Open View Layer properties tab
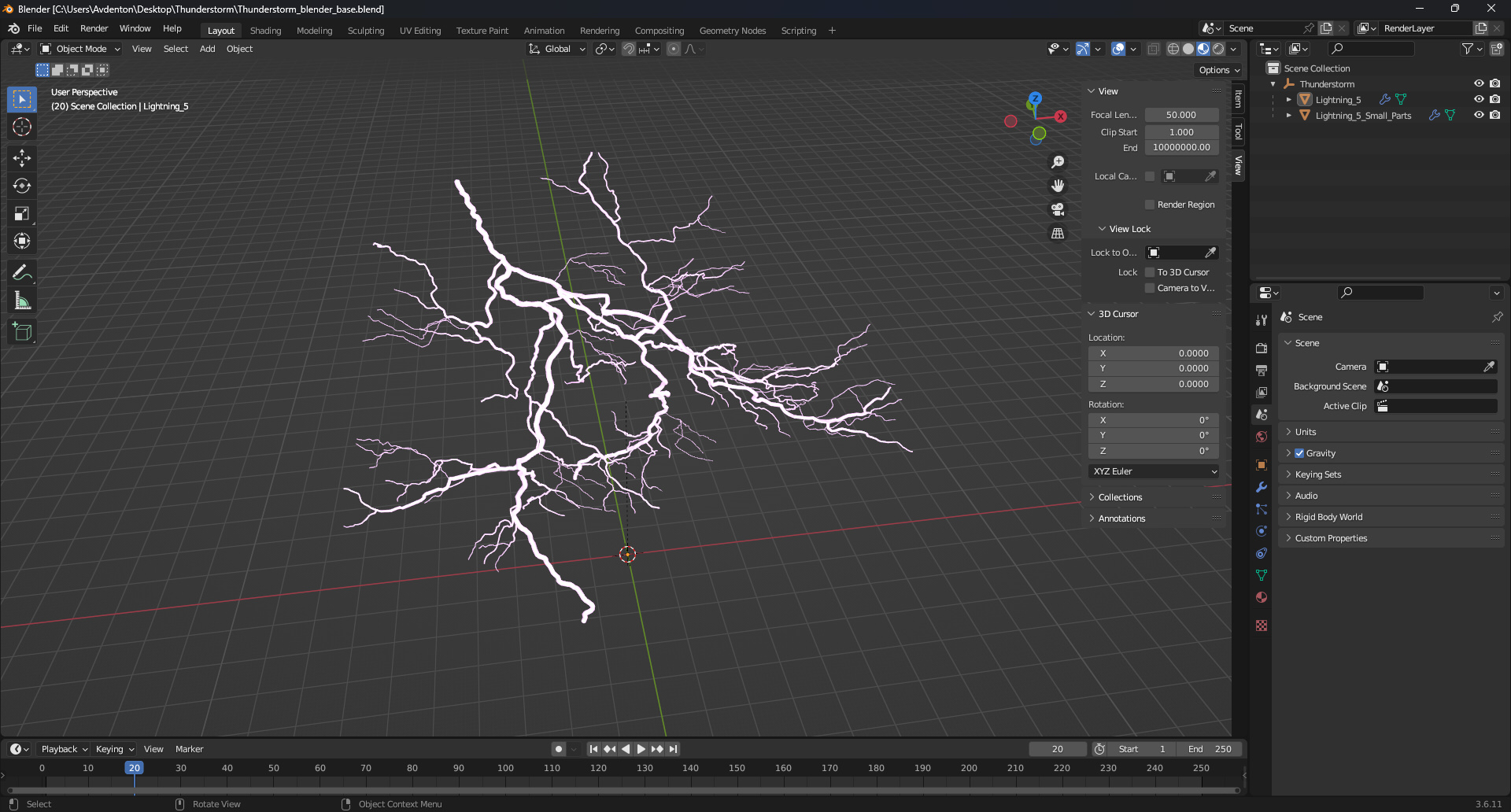This screenshot has height=812, width=1511. pos(1262,392)
